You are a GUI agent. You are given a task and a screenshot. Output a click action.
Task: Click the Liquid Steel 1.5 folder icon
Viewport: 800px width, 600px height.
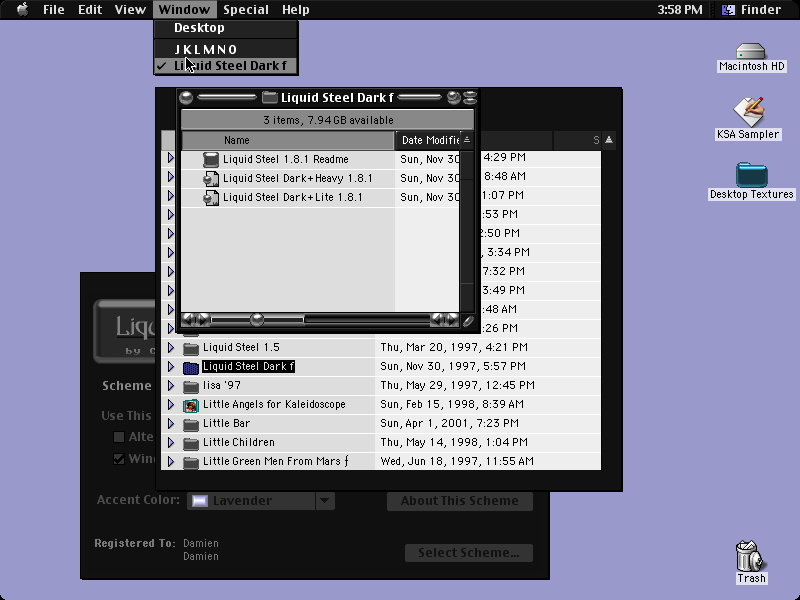point(191,348)
